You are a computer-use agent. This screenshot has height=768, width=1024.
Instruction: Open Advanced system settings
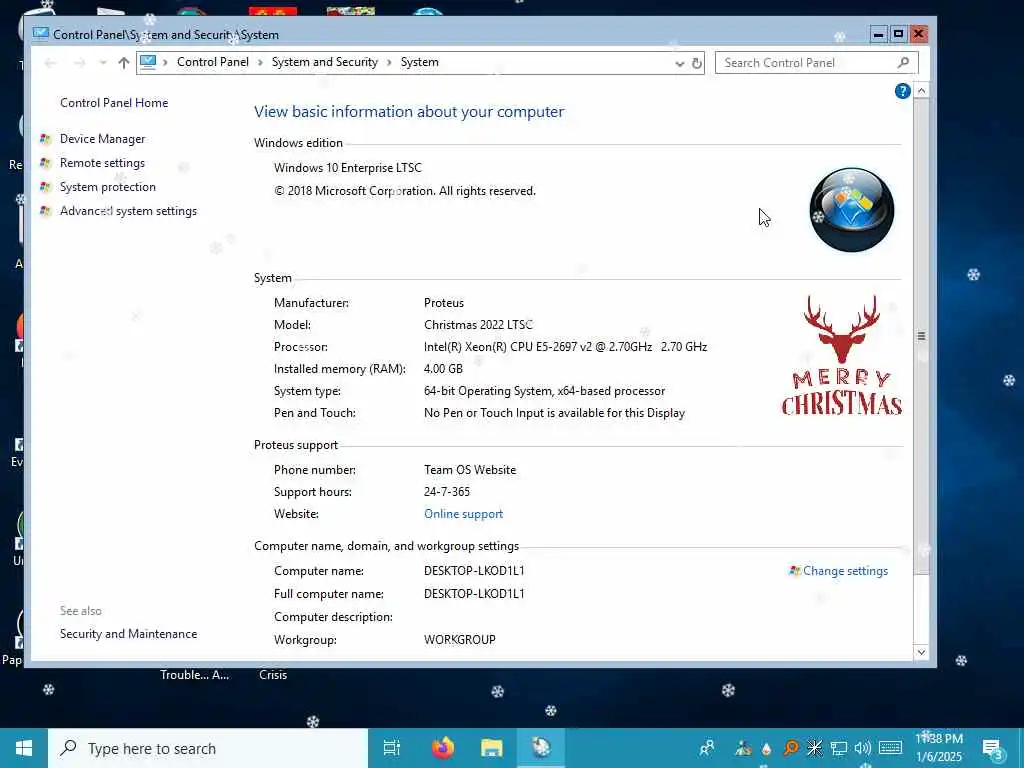pos(128,212)
